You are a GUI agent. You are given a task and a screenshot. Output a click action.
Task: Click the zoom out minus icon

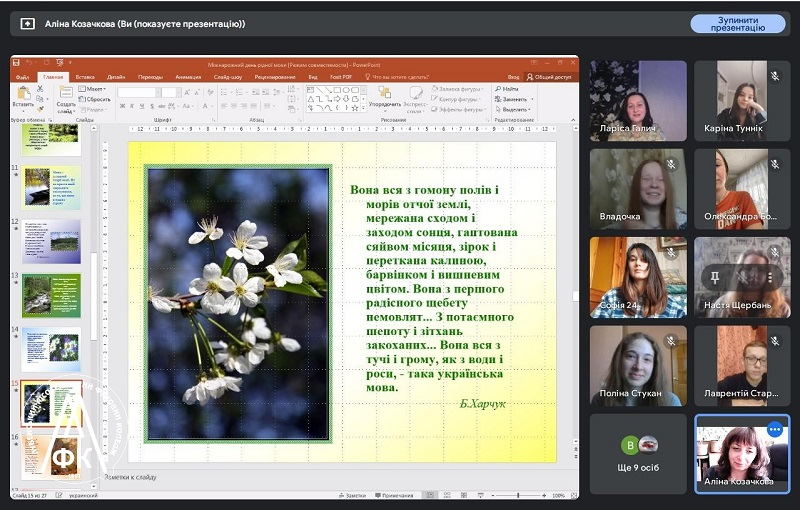(493, 495)
